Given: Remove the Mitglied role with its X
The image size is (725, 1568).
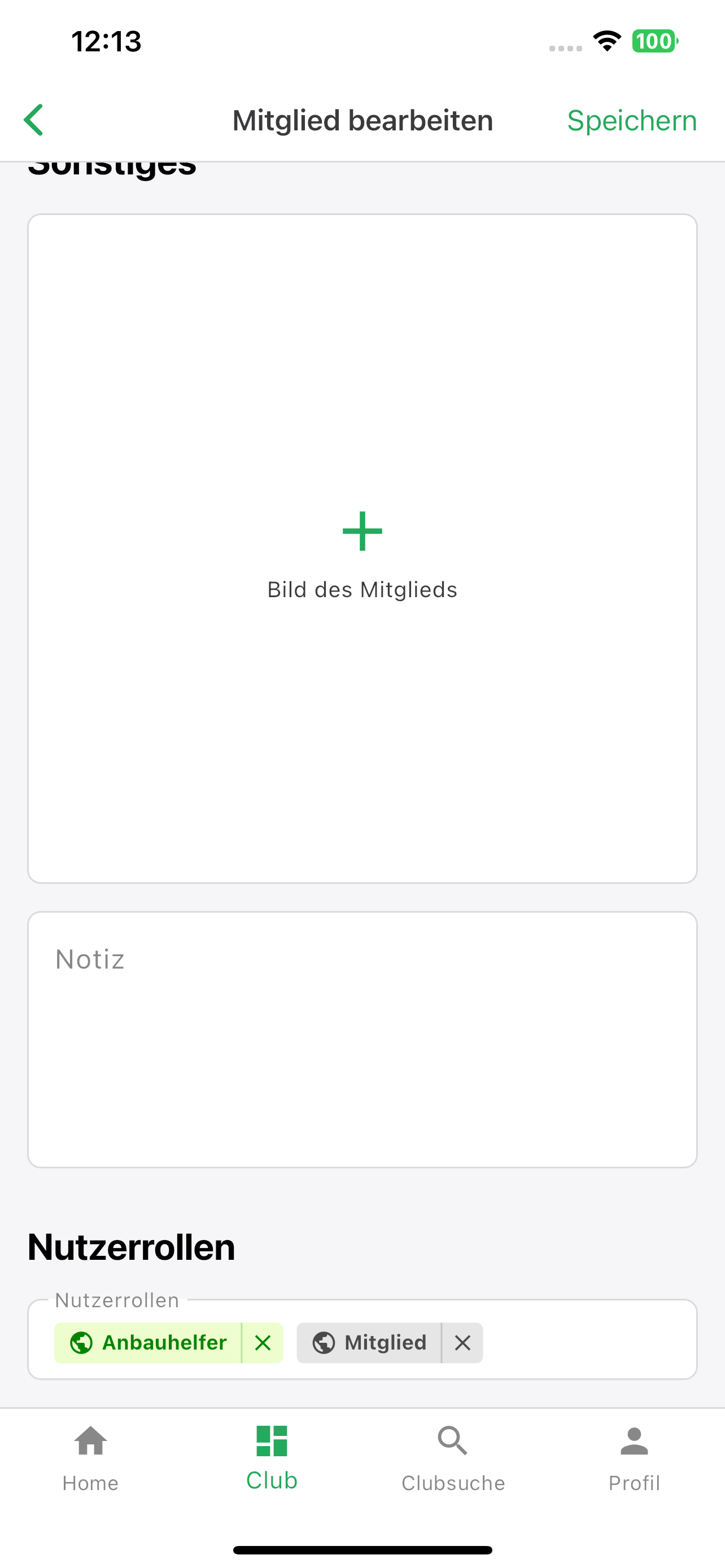Looking at the screenshot, I should click(x=462, y=1342).
